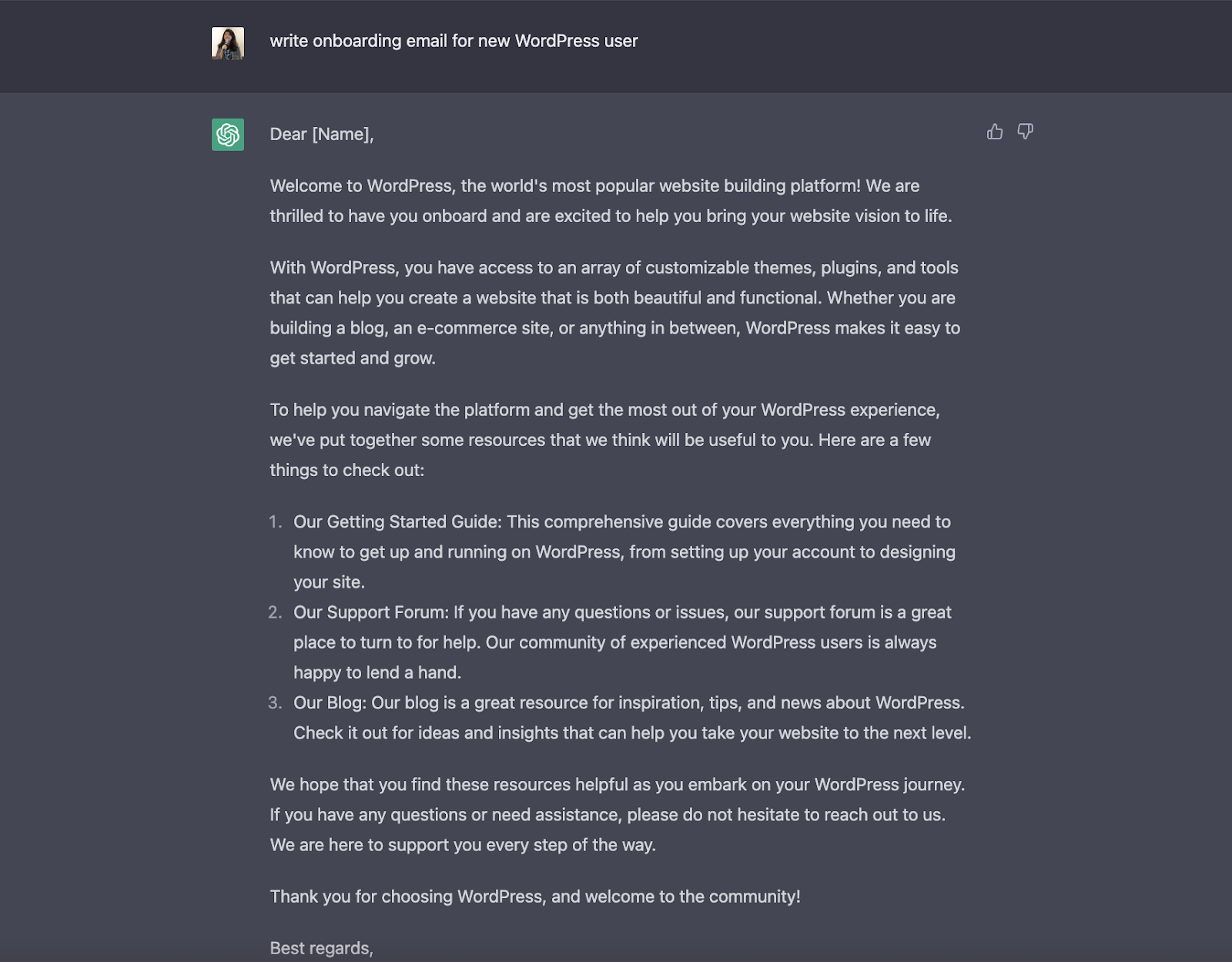Click the 'happy to lend a hand' text

point(377,672)
